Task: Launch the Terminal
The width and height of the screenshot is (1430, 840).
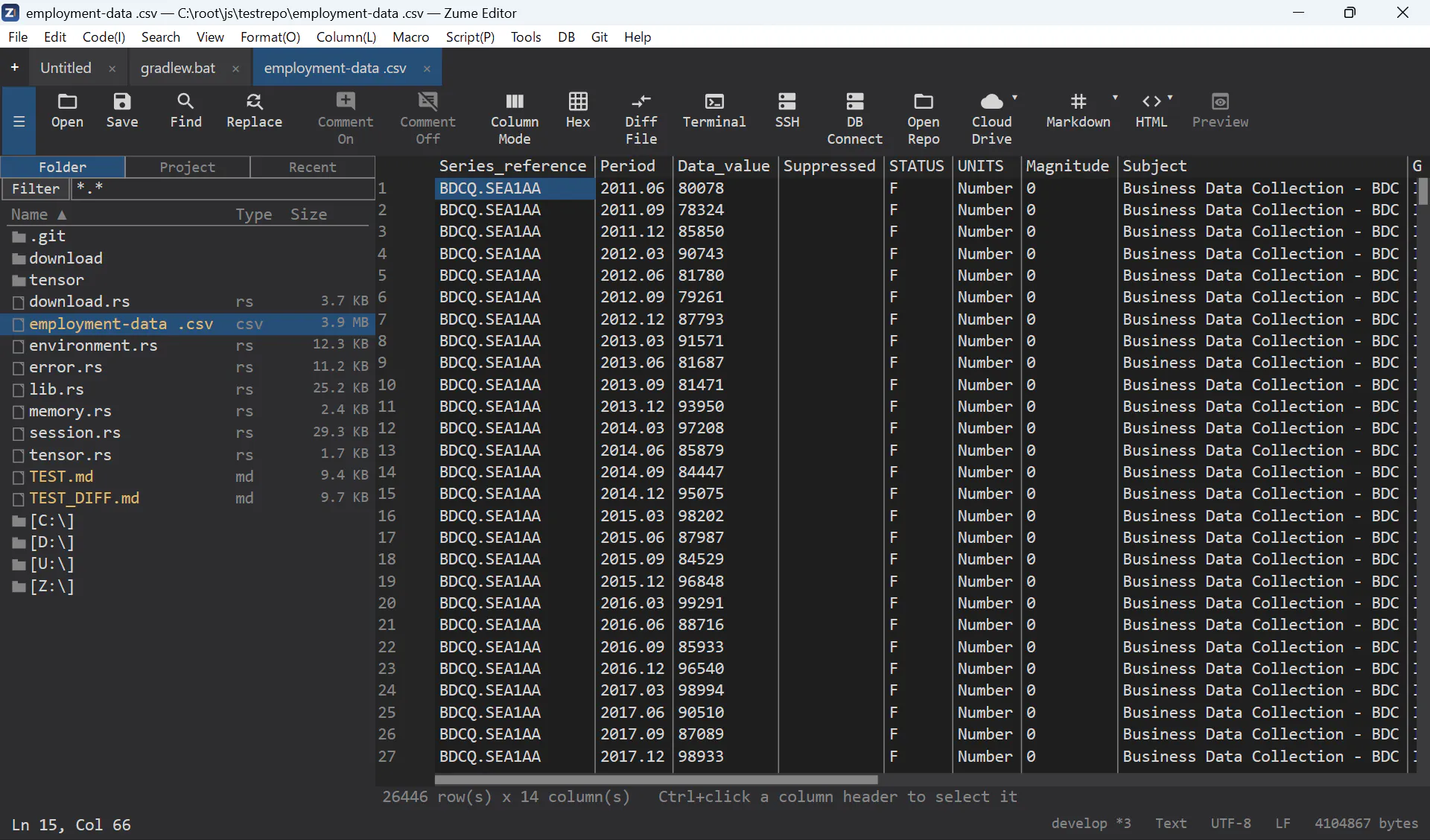Action: coord(714,110)
